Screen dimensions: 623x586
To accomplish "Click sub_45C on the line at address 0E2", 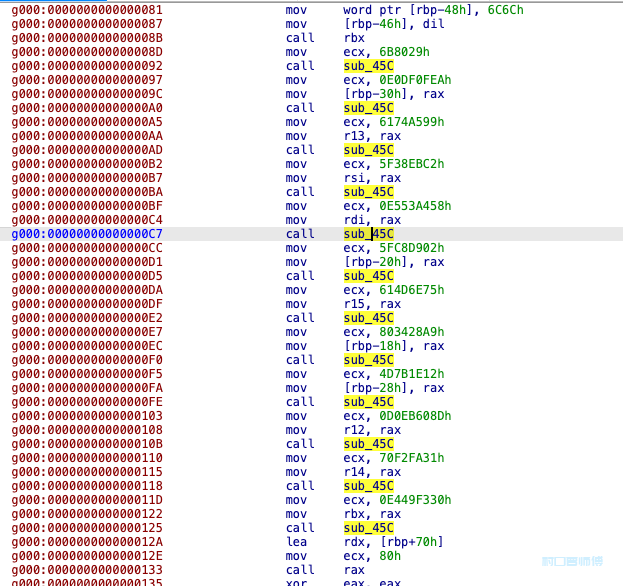I will tap(369, 318).
